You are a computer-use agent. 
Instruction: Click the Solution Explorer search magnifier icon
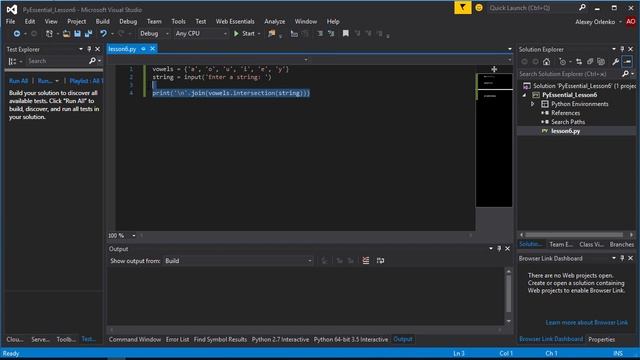(x=625, y=74)
